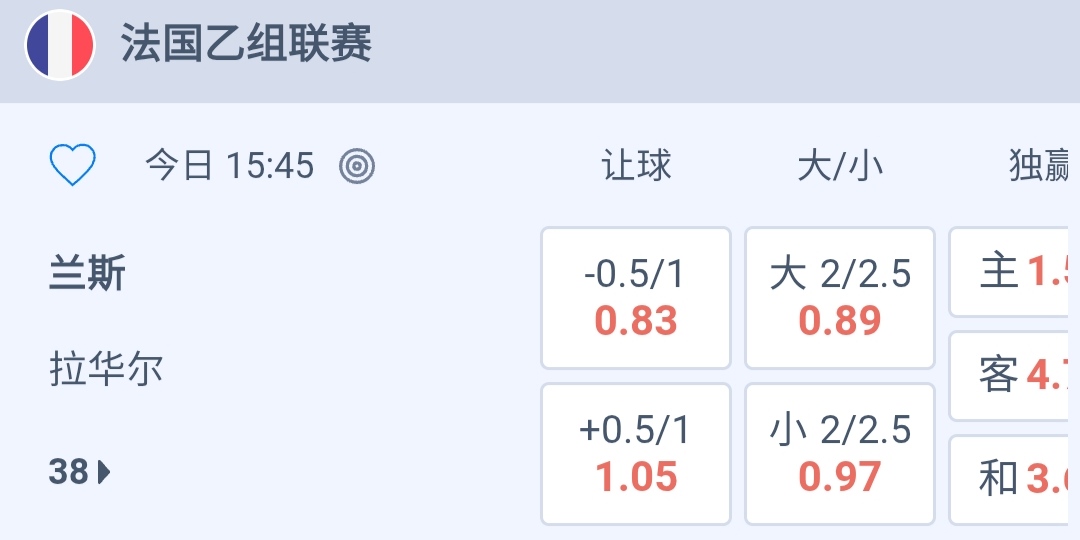
Task: Tap the 今日 15:45 kickoff time
Action: [x=229, y=165]
